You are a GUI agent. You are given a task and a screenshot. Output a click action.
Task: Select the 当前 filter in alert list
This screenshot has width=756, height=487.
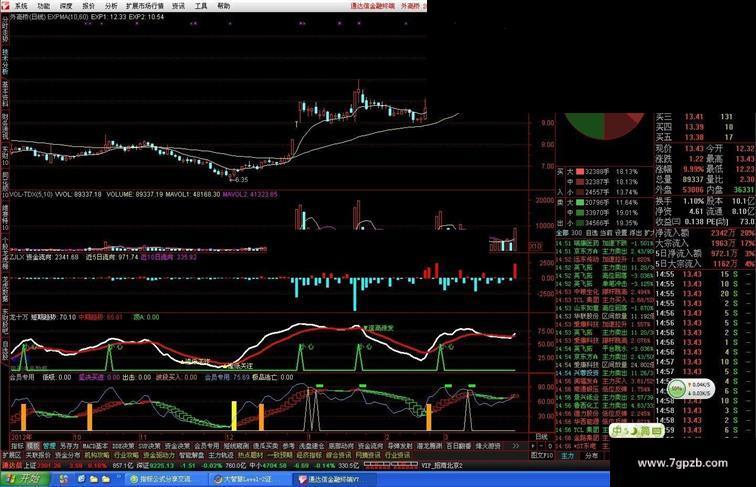tap(606, 233)
